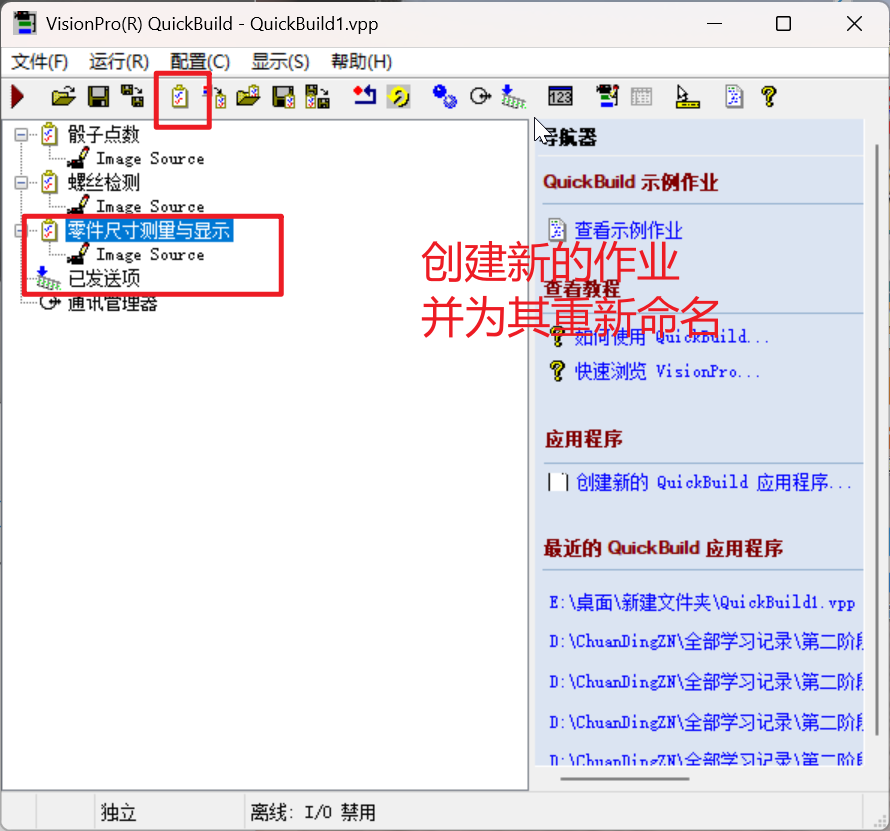Click the 应用程序 section heading

point(583,439)
